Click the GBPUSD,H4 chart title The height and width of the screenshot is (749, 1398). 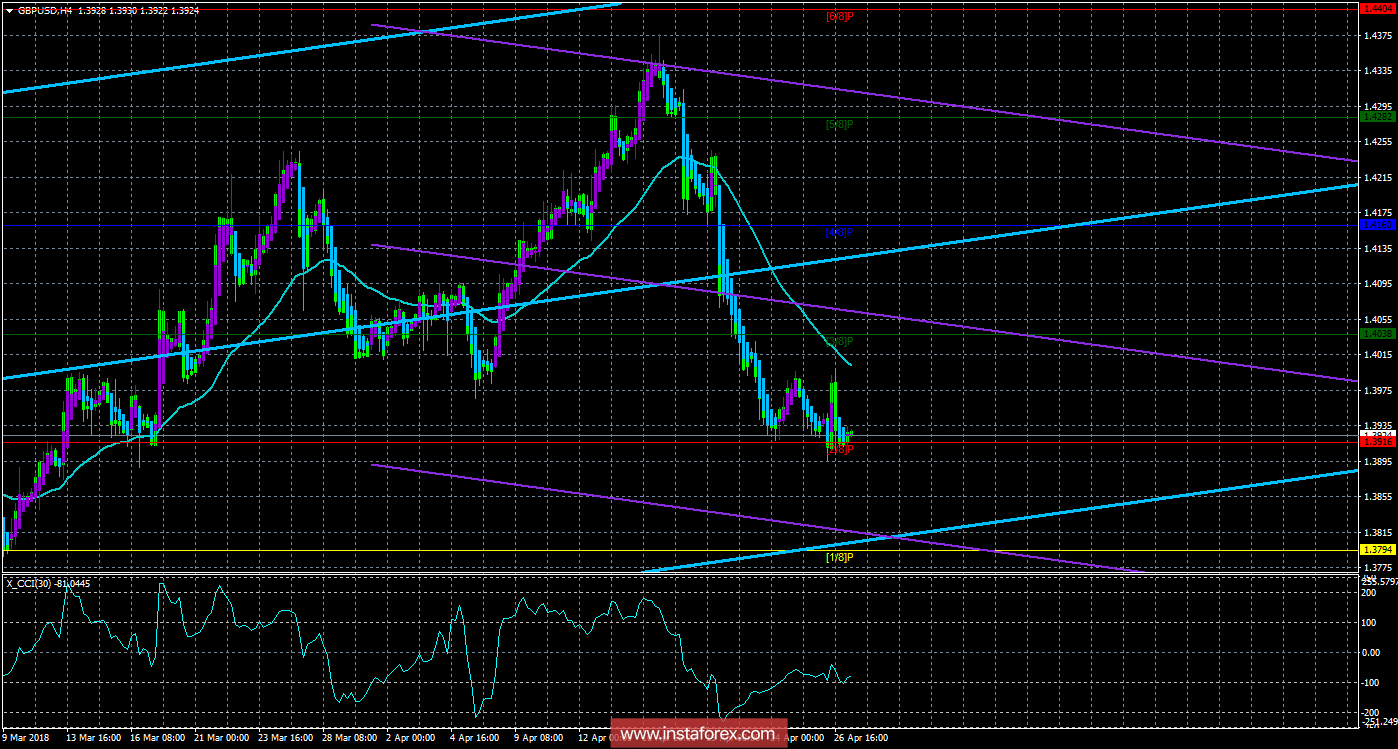(x=43, y=9)
